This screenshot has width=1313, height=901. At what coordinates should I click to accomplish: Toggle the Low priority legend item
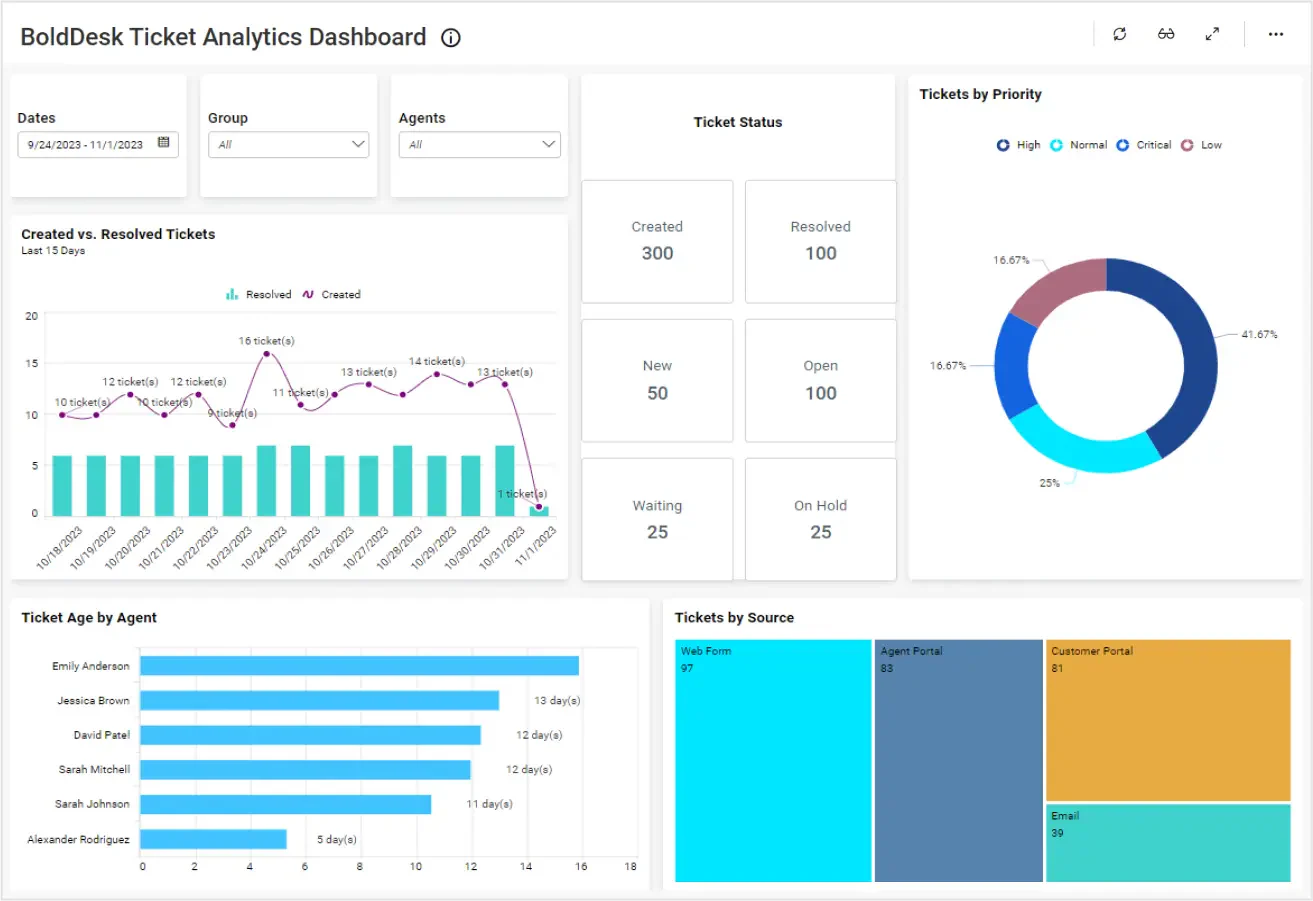coord(1201,145)
